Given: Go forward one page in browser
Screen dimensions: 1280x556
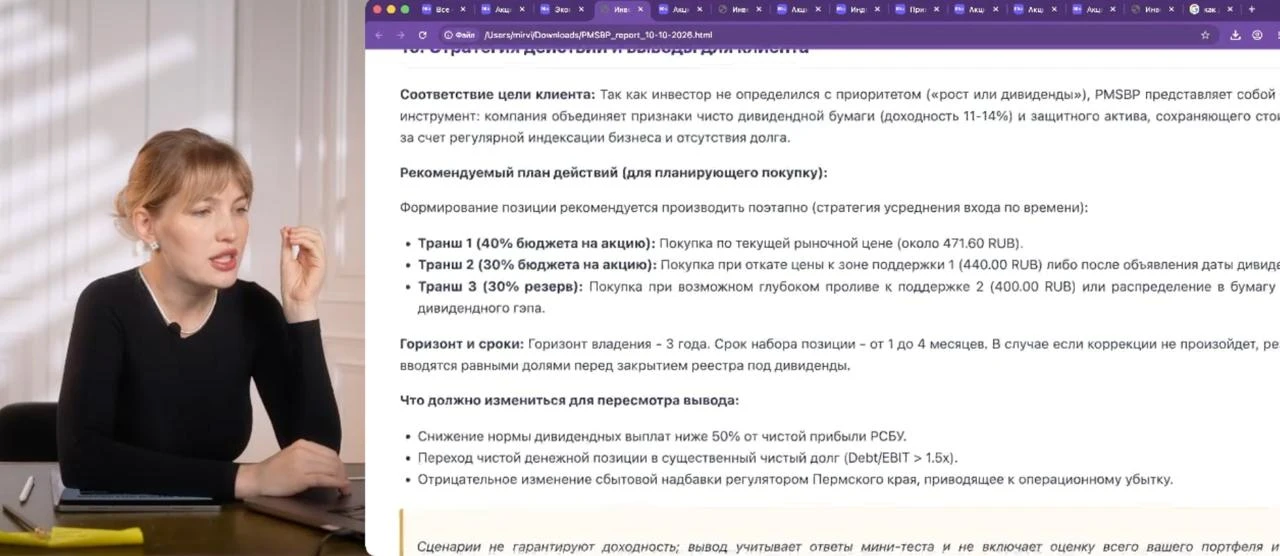Looking at the screenshot, I should coord(399,34).
